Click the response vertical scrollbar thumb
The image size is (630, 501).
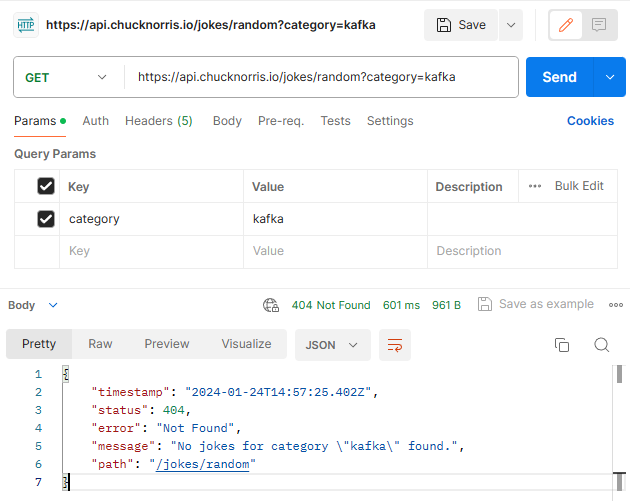pos(619,374)
